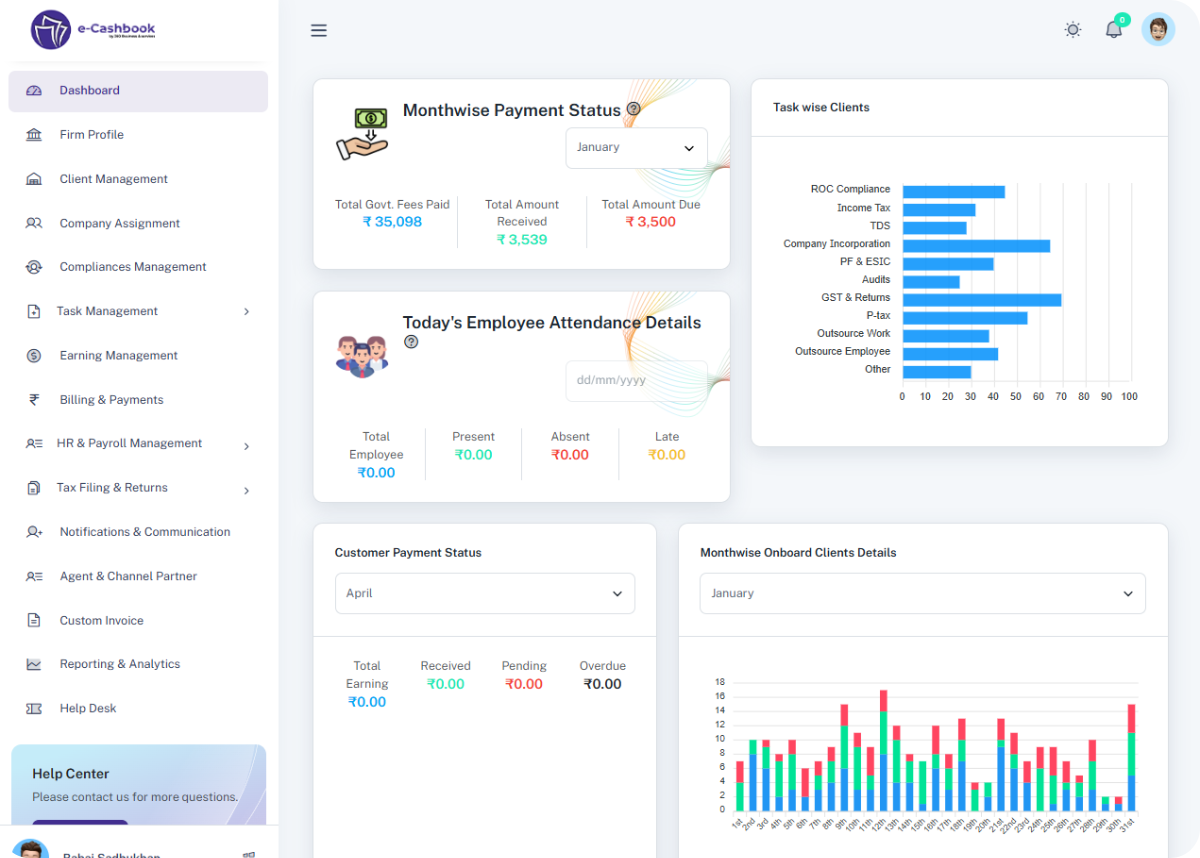Image resolution: width=1200 pixels, height=858 pixels.
Task: Click the money-in-hand payment status icon
Action: click(362, 131)
